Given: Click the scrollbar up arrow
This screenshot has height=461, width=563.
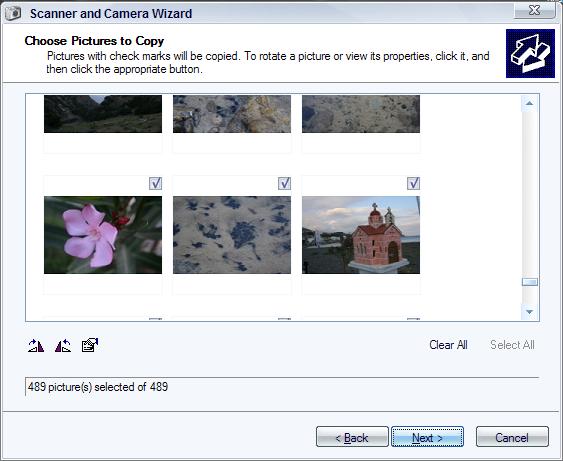Looking at the screenshot, I should [x=530, y=103].
